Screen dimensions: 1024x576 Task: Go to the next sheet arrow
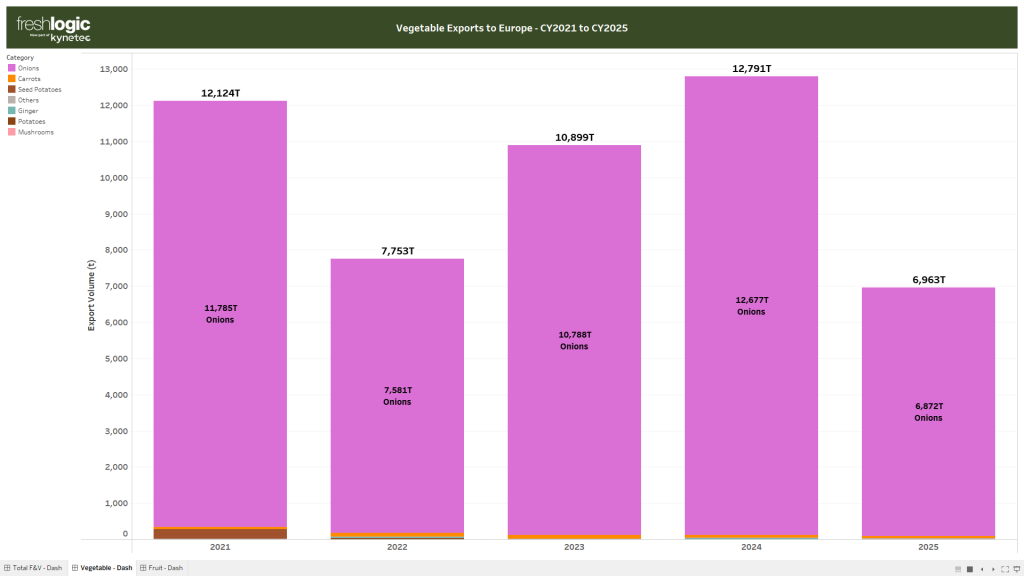(993, 569)
